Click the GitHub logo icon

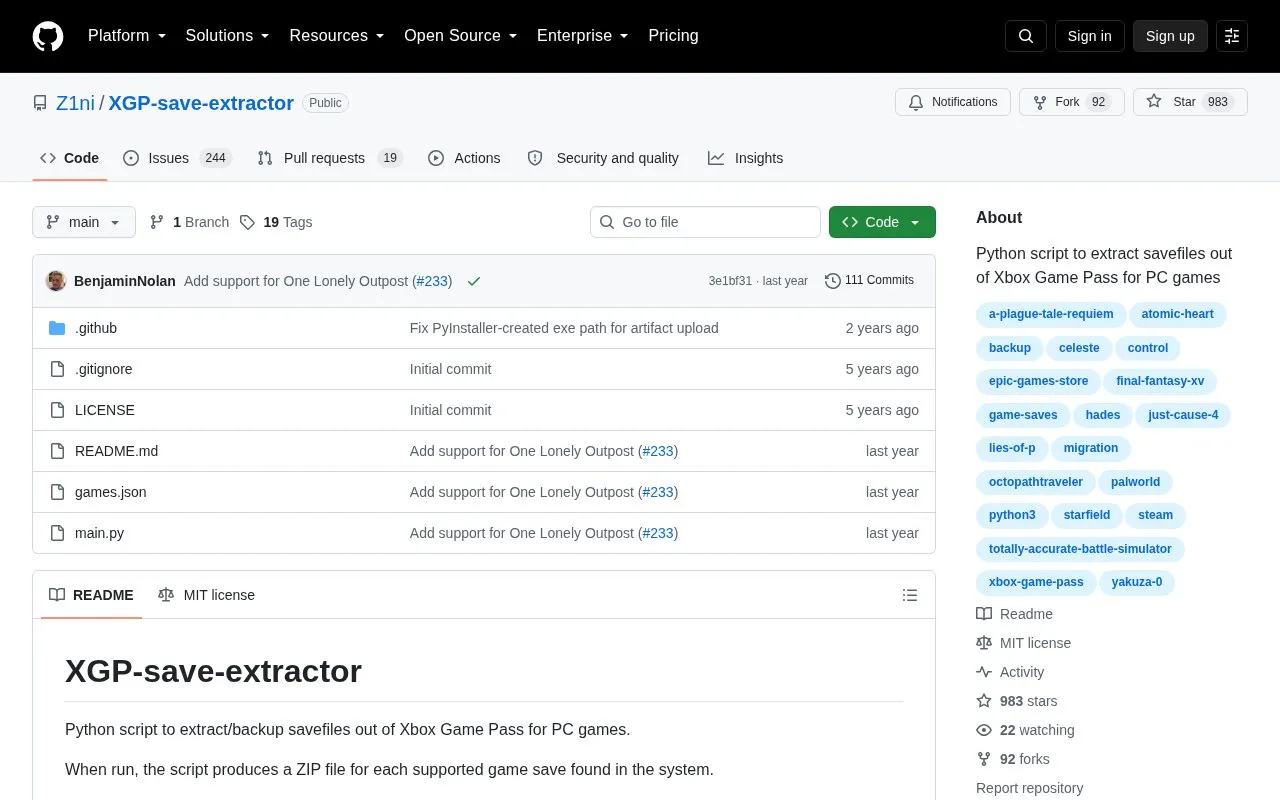click(x=48, y=36)
